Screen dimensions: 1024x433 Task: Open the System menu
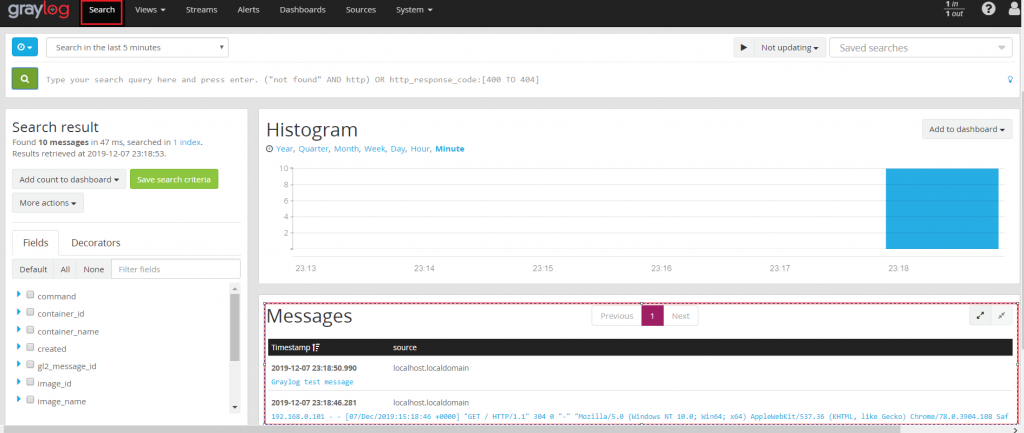pos(414,10)
